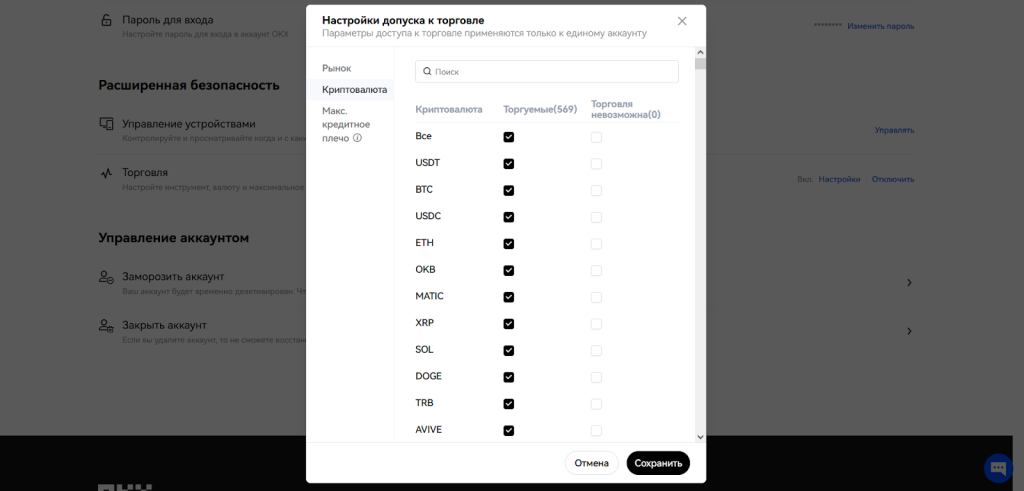
Task: Click the Заморозить аккаунт user icon
Action: [106, 277]
